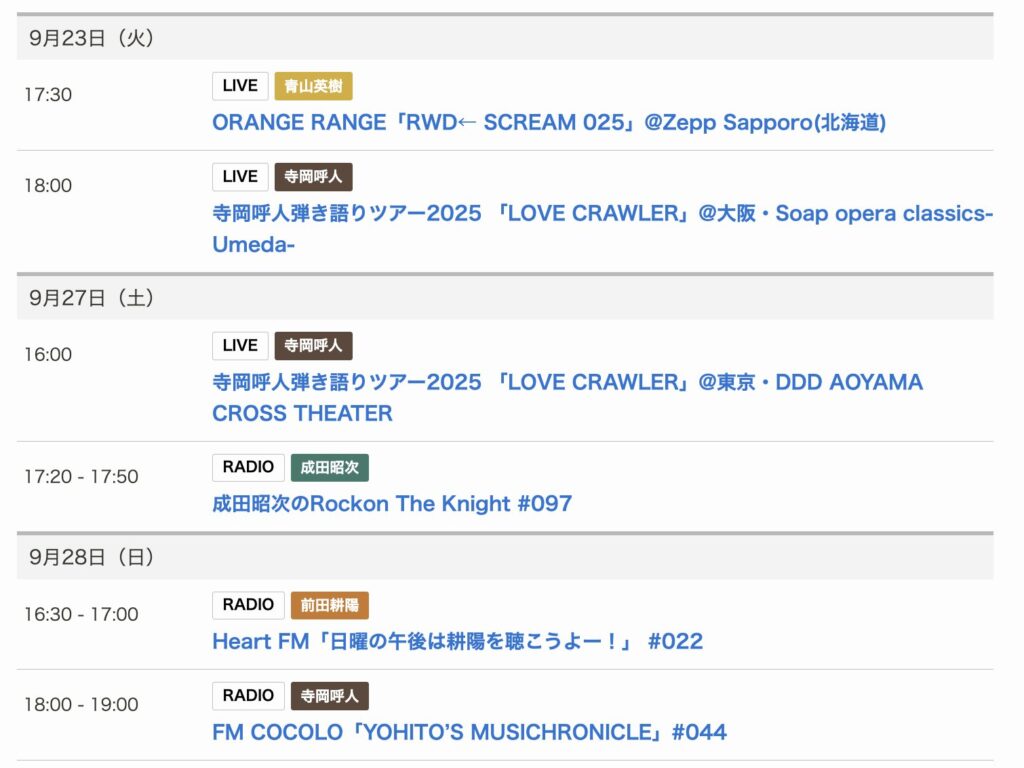Click the yellow 青山英樹 artist tag
The image size is (1024, 768).
click(x=314, y=86)
